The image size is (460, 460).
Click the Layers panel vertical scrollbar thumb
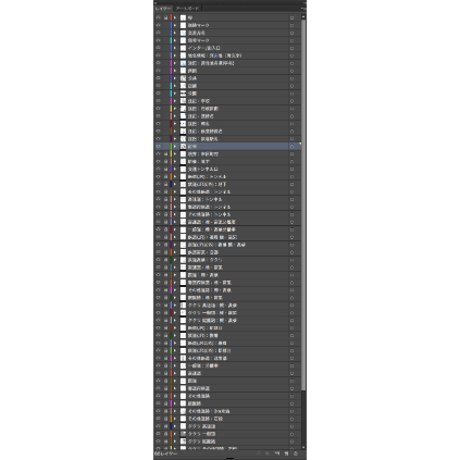[303, 205]
